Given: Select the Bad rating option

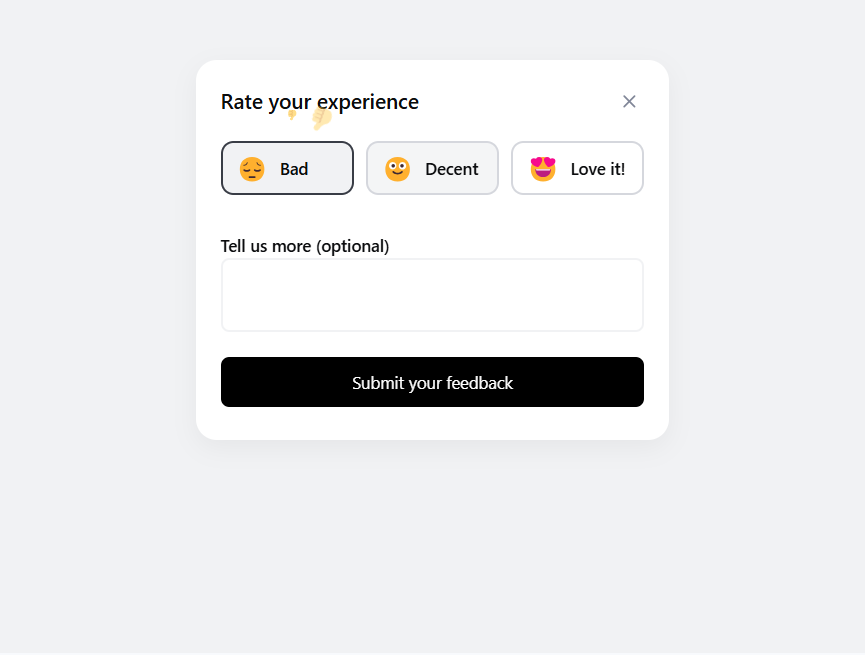Looking at the screenshot, I should pos(287,168).
